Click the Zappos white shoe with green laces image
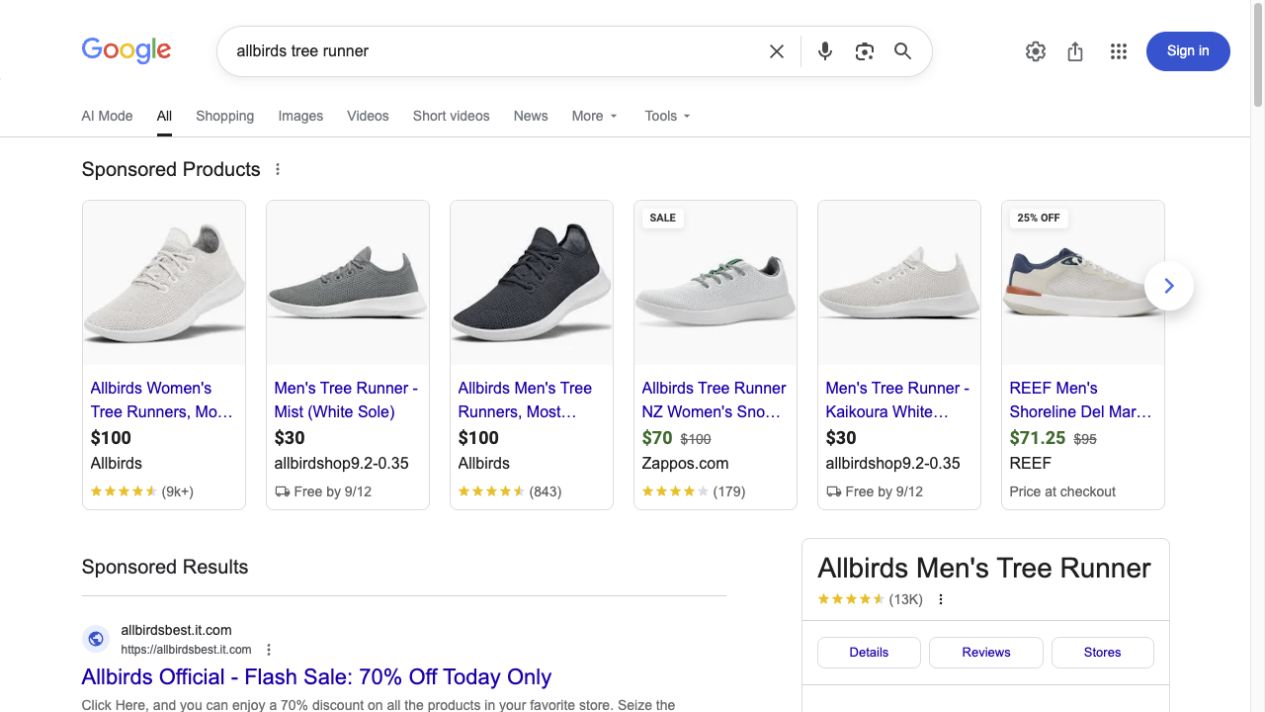 pos(716,283)
